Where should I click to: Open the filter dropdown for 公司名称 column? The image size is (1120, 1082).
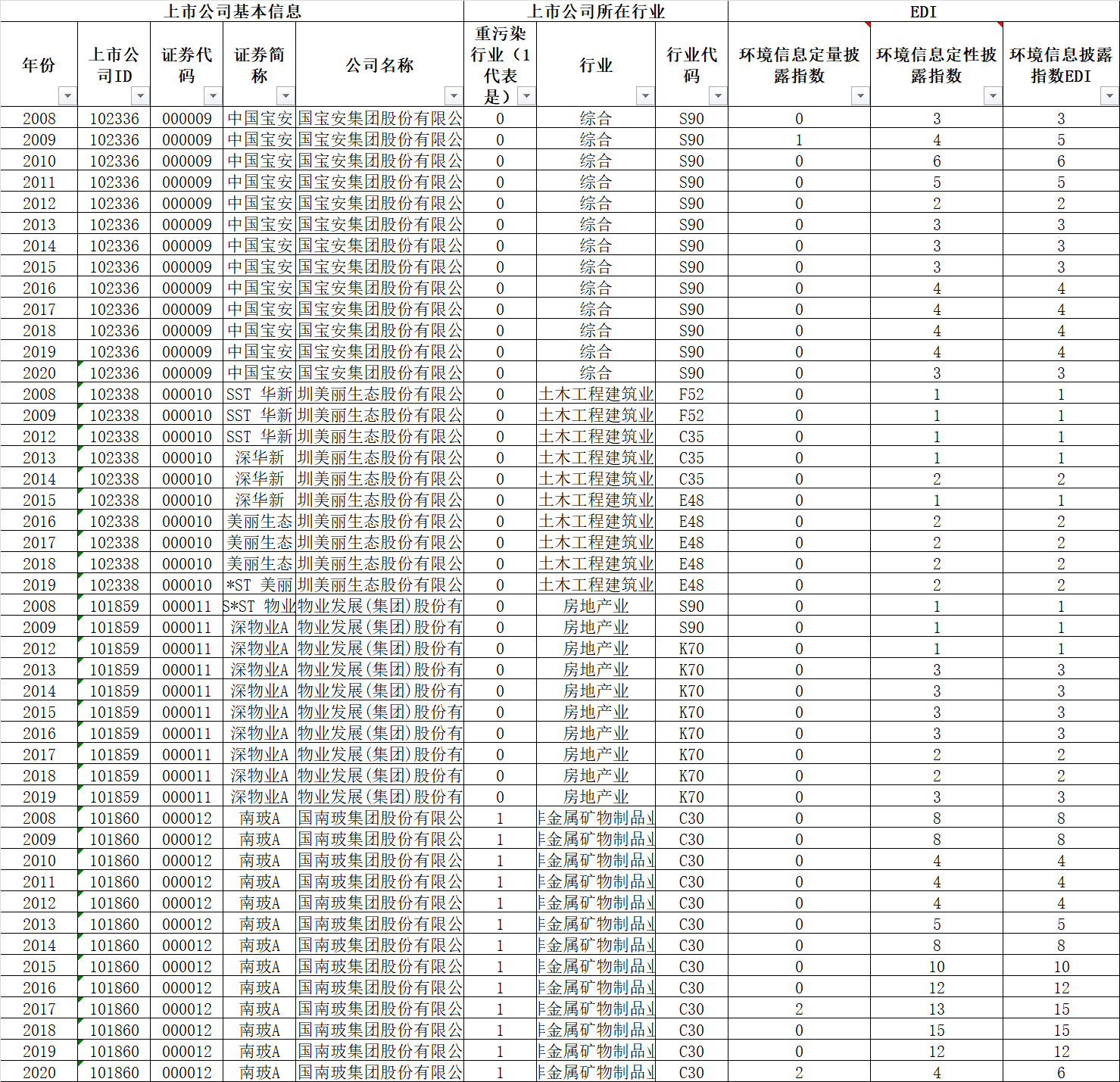pos(454,96)
